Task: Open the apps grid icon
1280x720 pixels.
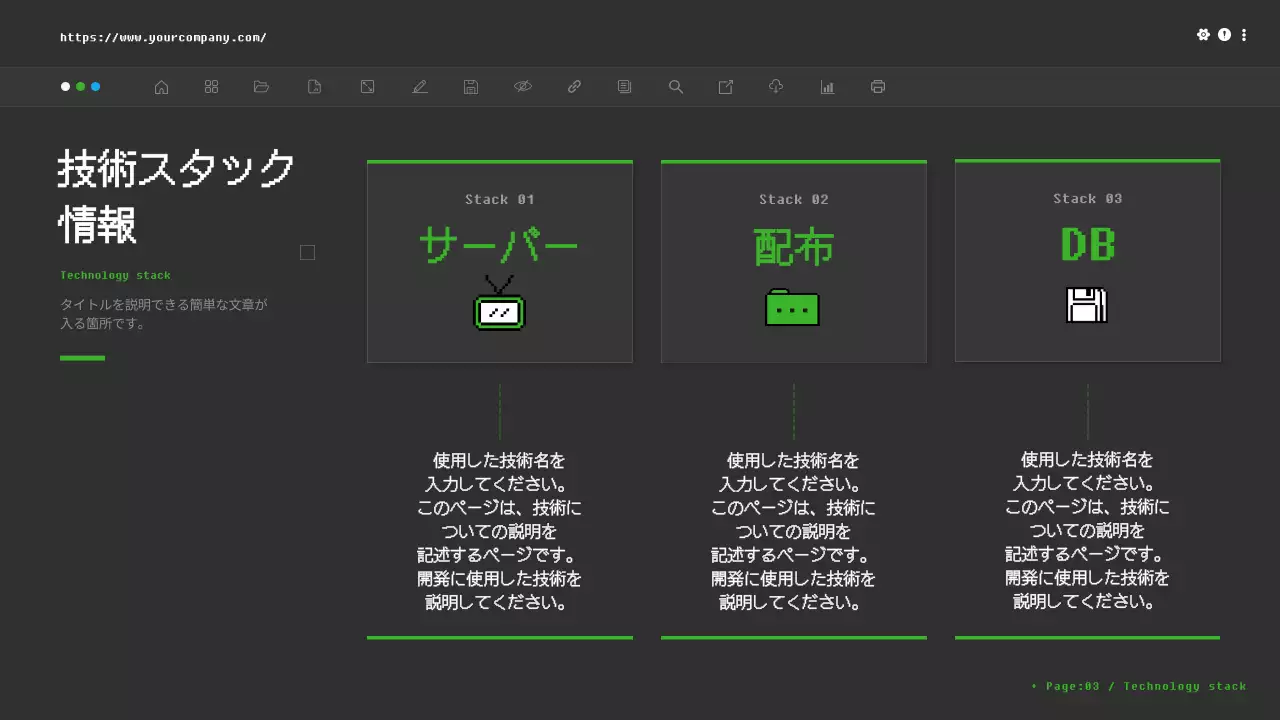Action: [x=211, y=87]
